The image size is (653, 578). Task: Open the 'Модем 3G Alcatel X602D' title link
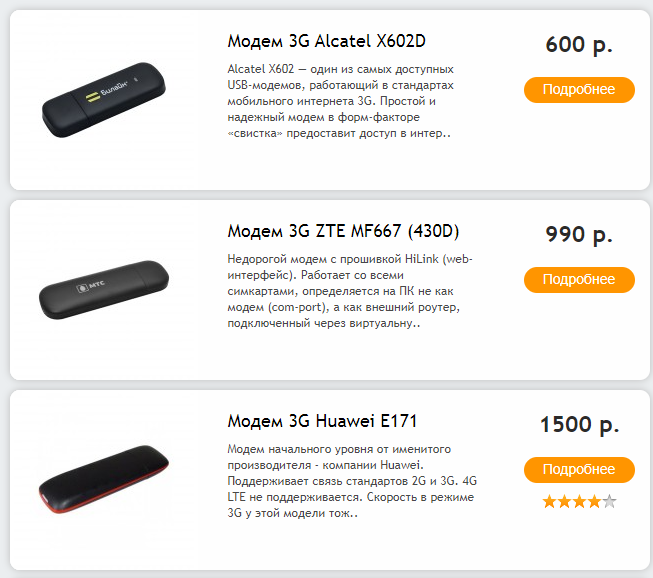[x=327, y=42]
